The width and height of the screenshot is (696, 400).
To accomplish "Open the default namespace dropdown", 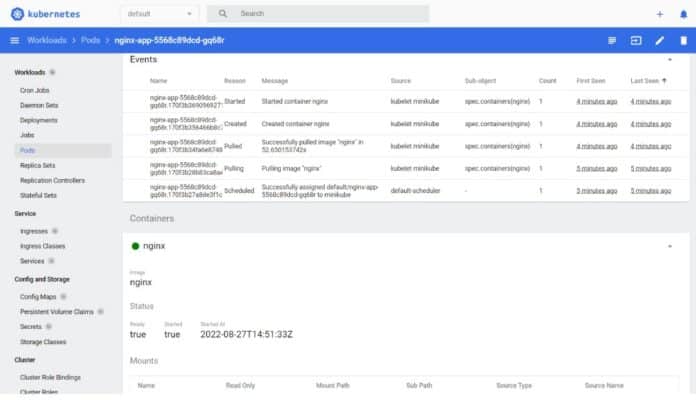I will click(159, 14).
